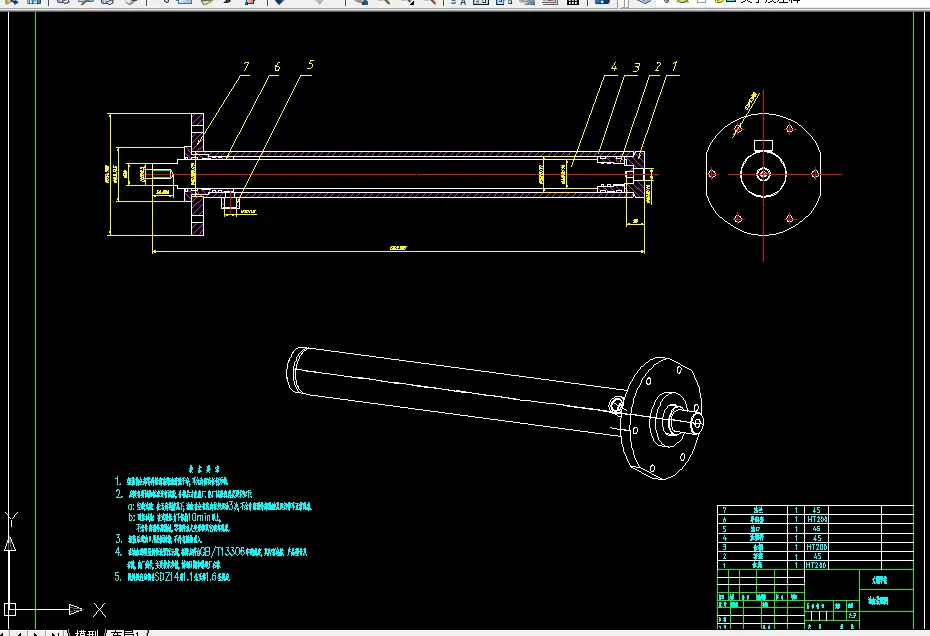Select balloon number 1 leader label

pos(674,66)
